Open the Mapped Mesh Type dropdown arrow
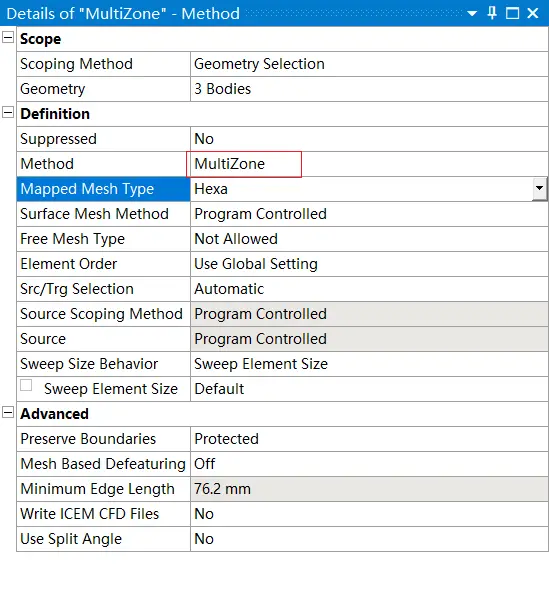The width and height of the screenshot is (549, 595). pos(539,188)
